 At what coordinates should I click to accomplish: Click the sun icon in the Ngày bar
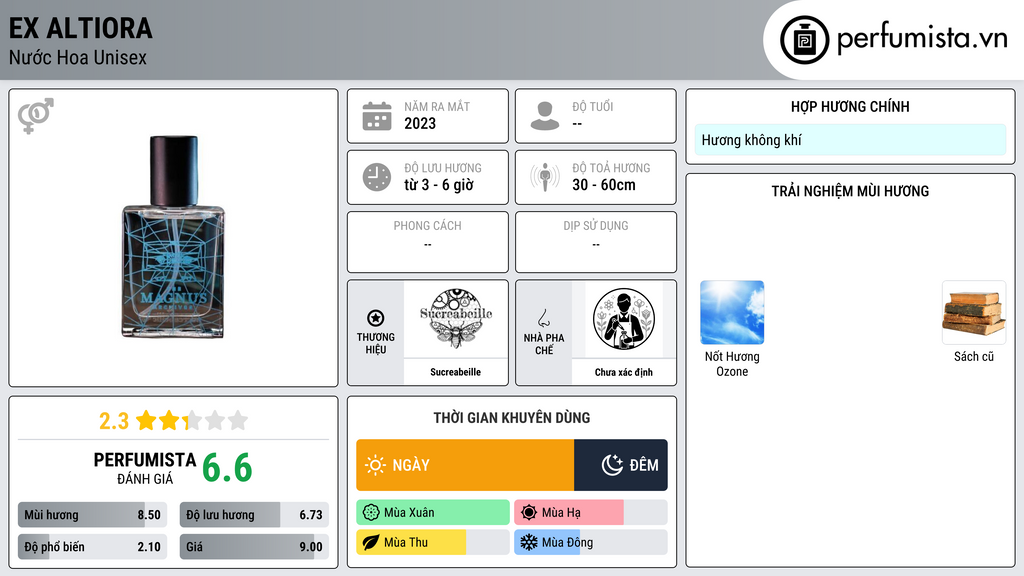coord(375,465)
